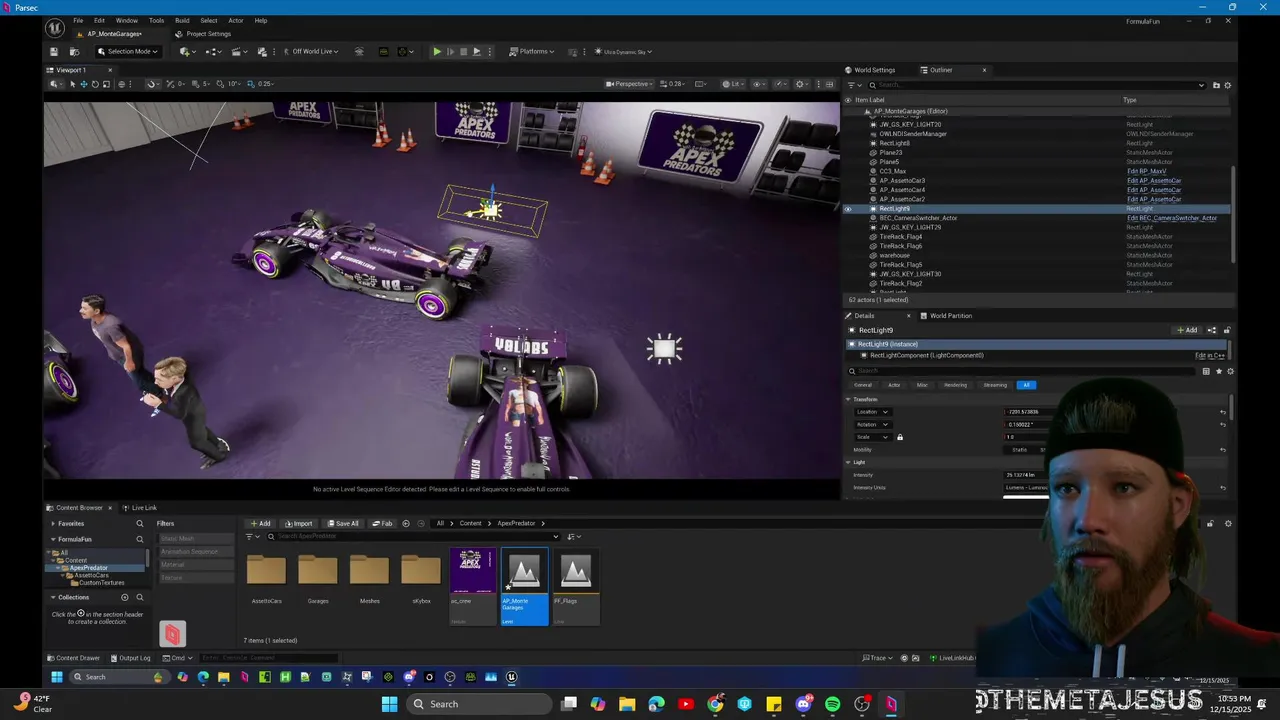
Task: Open the AssettoCars folder thumbnail
Action: coord(267,571)
